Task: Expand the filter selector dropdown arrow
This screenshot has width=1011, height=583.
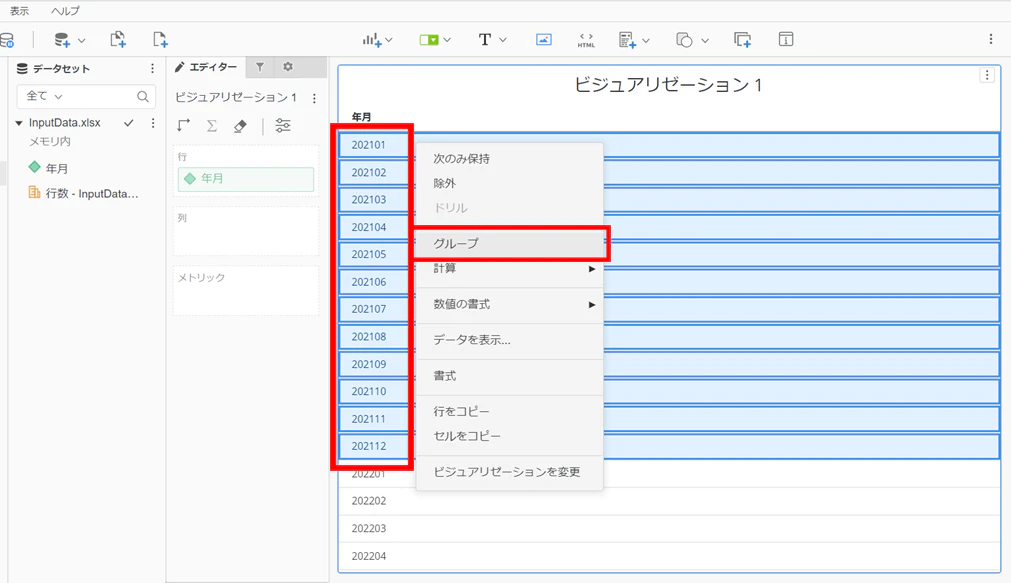Action: coord(447,40)
